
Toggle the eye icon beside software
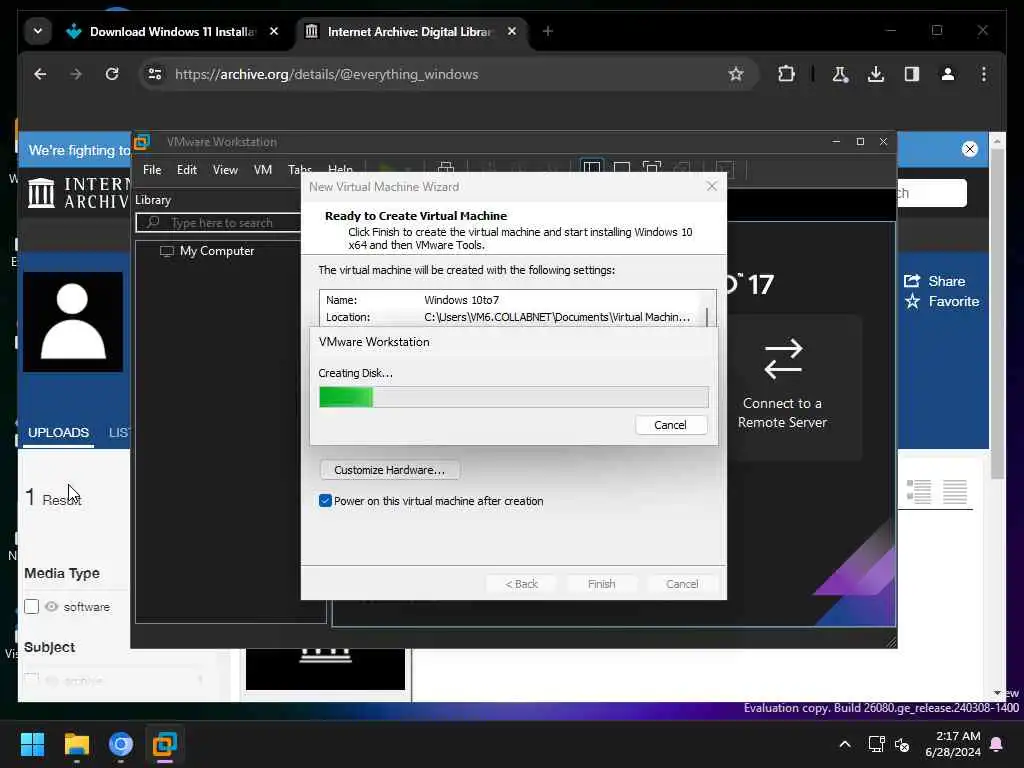[x=52, y=607]
